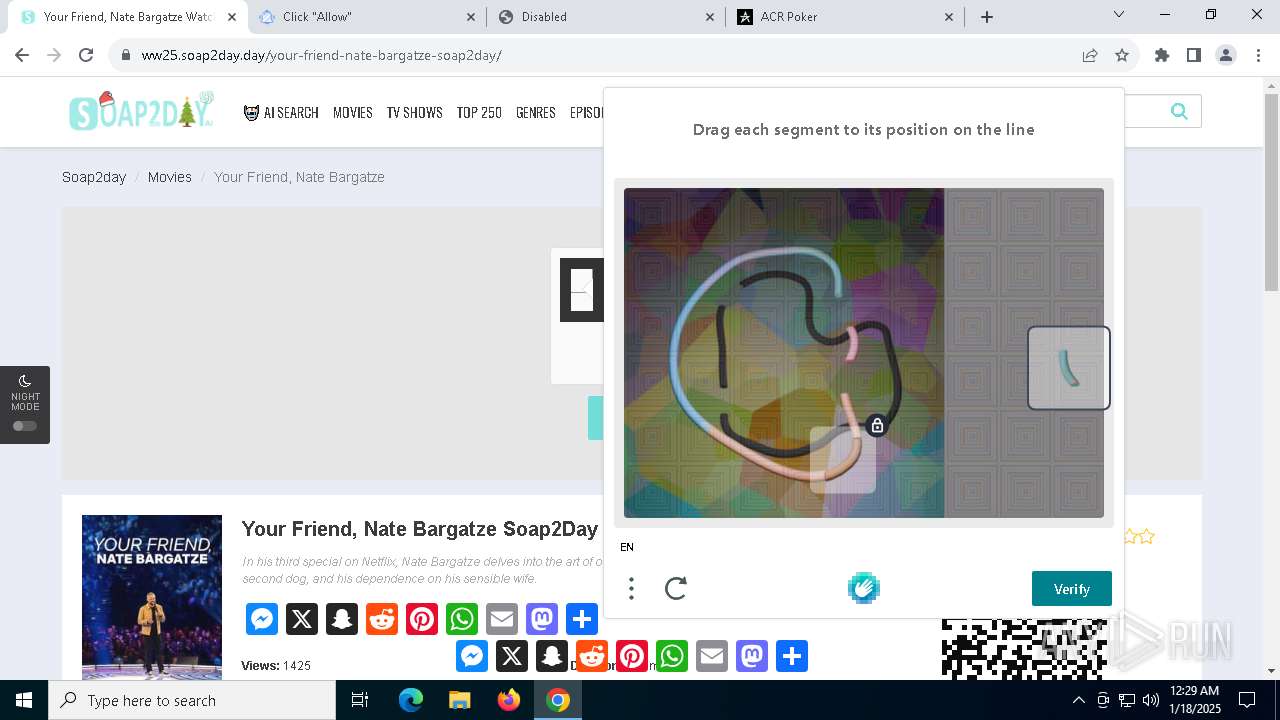
Task: Open File Explorer from the taskbar
Action: (460, 700)
